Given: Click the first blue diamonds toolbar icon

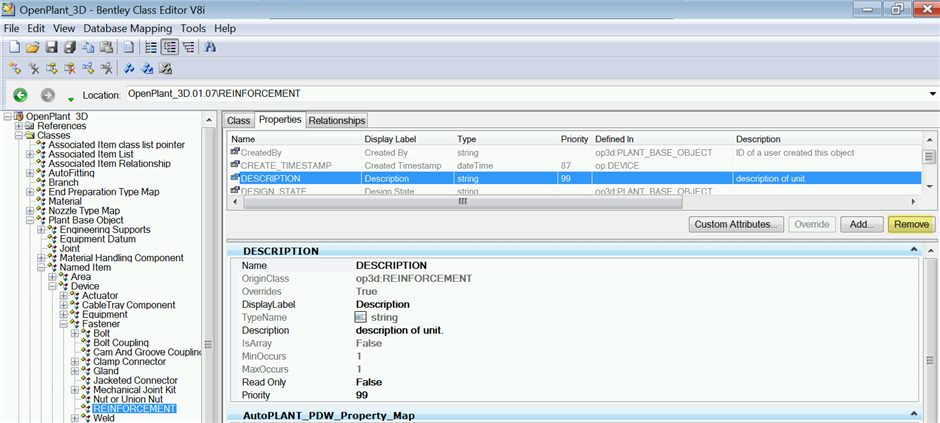Looking at the screenshot, I should [x=128, y=68].
